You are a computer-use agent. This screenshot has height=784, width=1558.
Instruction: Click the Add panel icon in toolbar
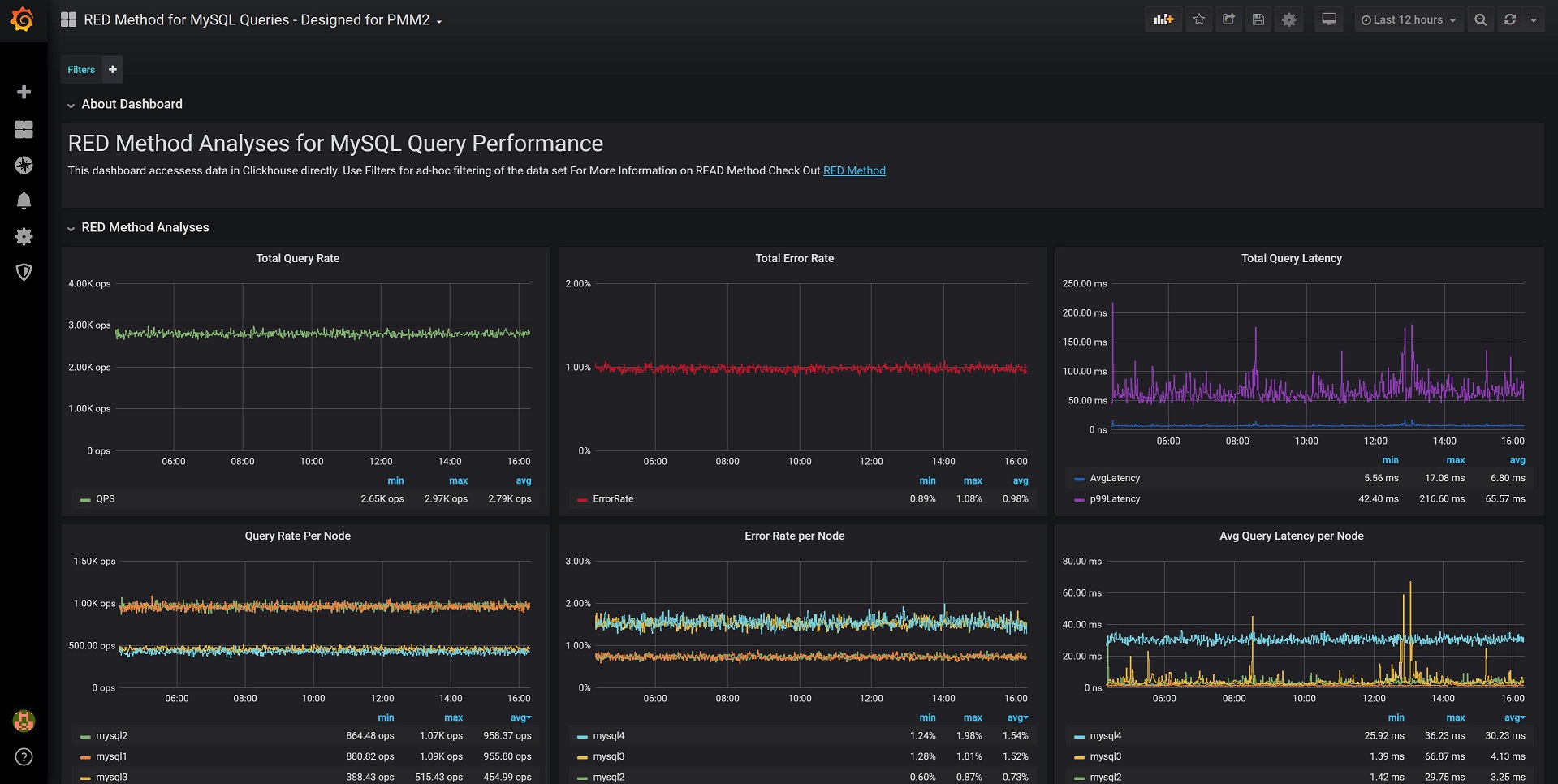pos(1163,19)
